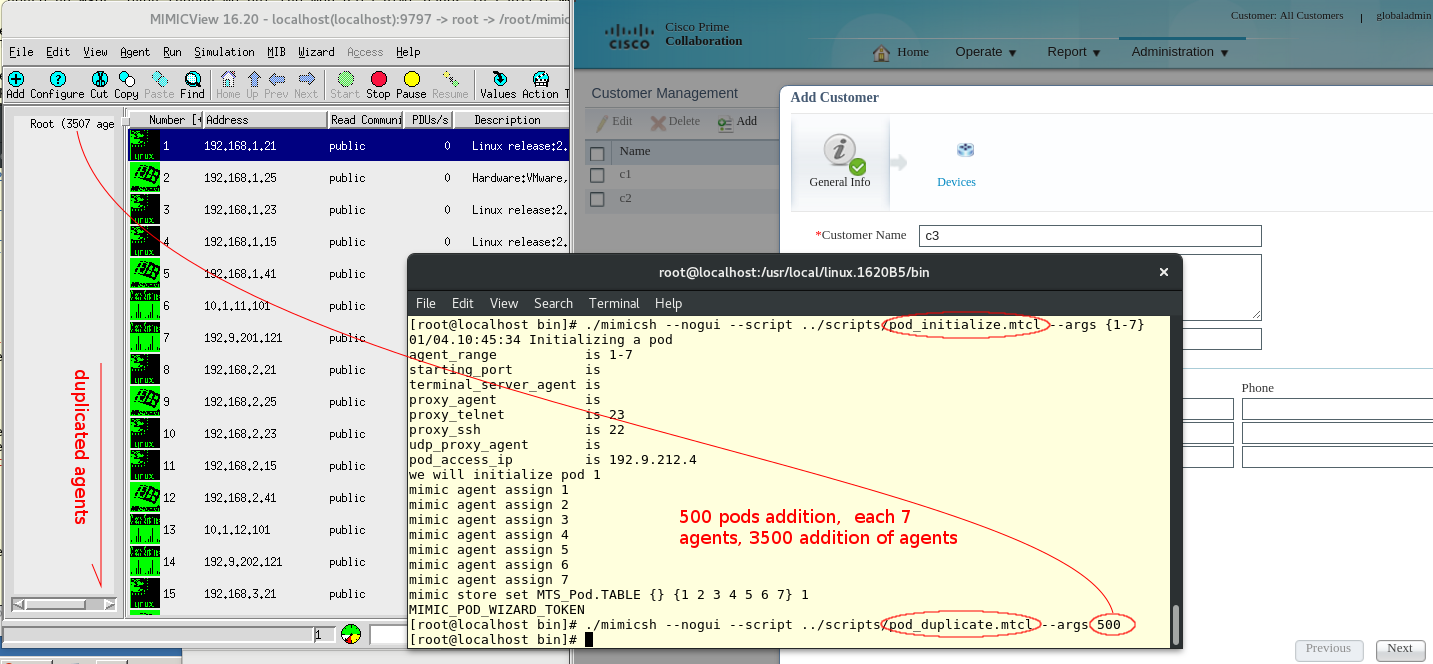Screen dimensions: 1433x664
Task: Click the Previous button in Add Customer
Action: pos(1329,649)
